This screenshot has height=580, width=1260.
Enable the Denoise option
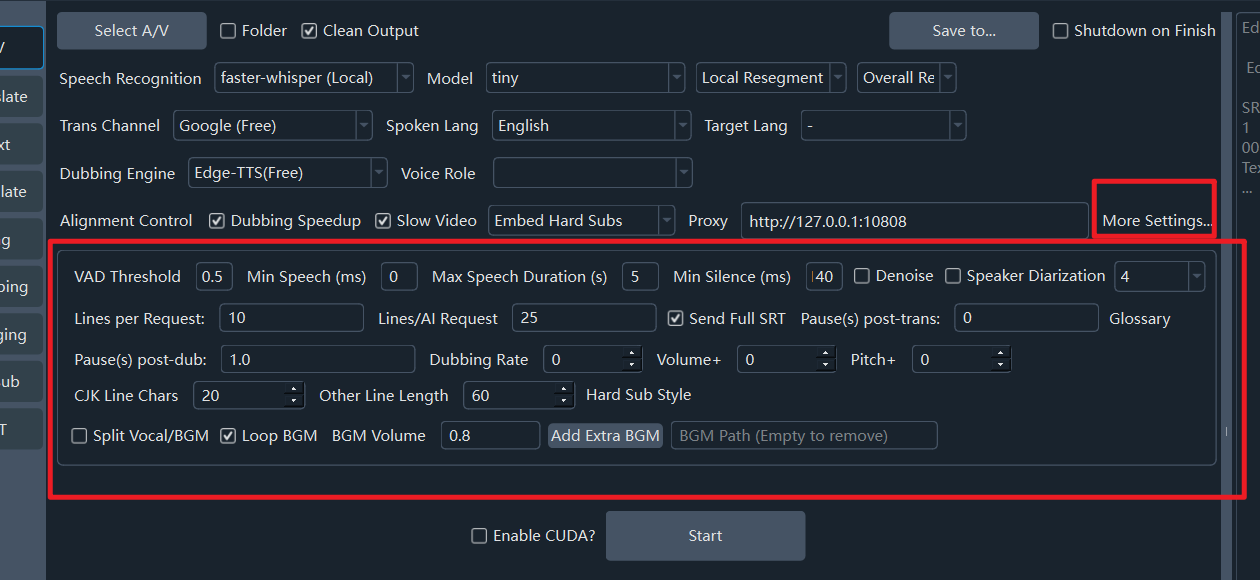[x=862, y=276]
